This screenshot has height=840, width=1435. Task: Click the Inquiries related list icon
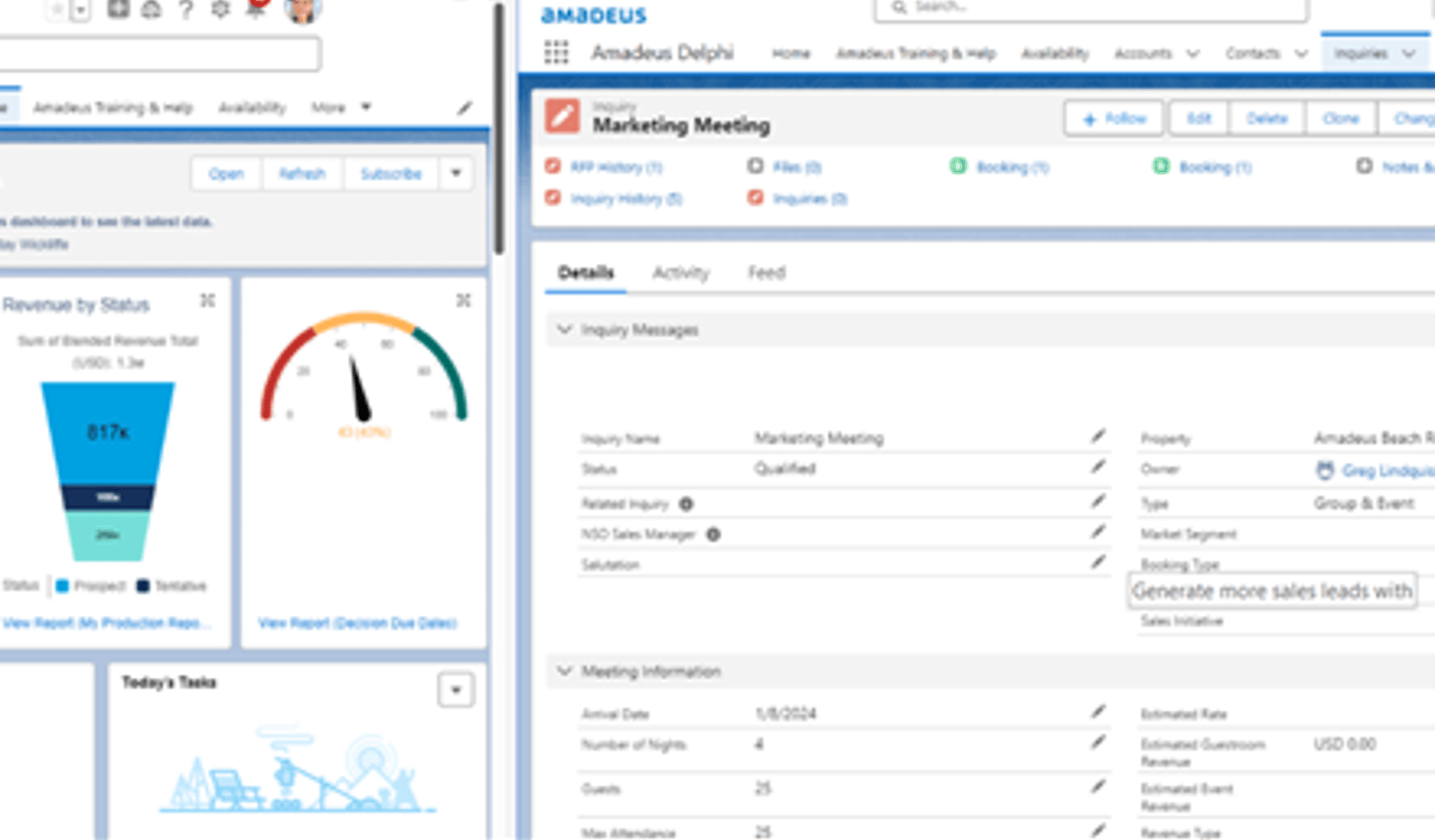pyautogui.click(x=755, y=197)
